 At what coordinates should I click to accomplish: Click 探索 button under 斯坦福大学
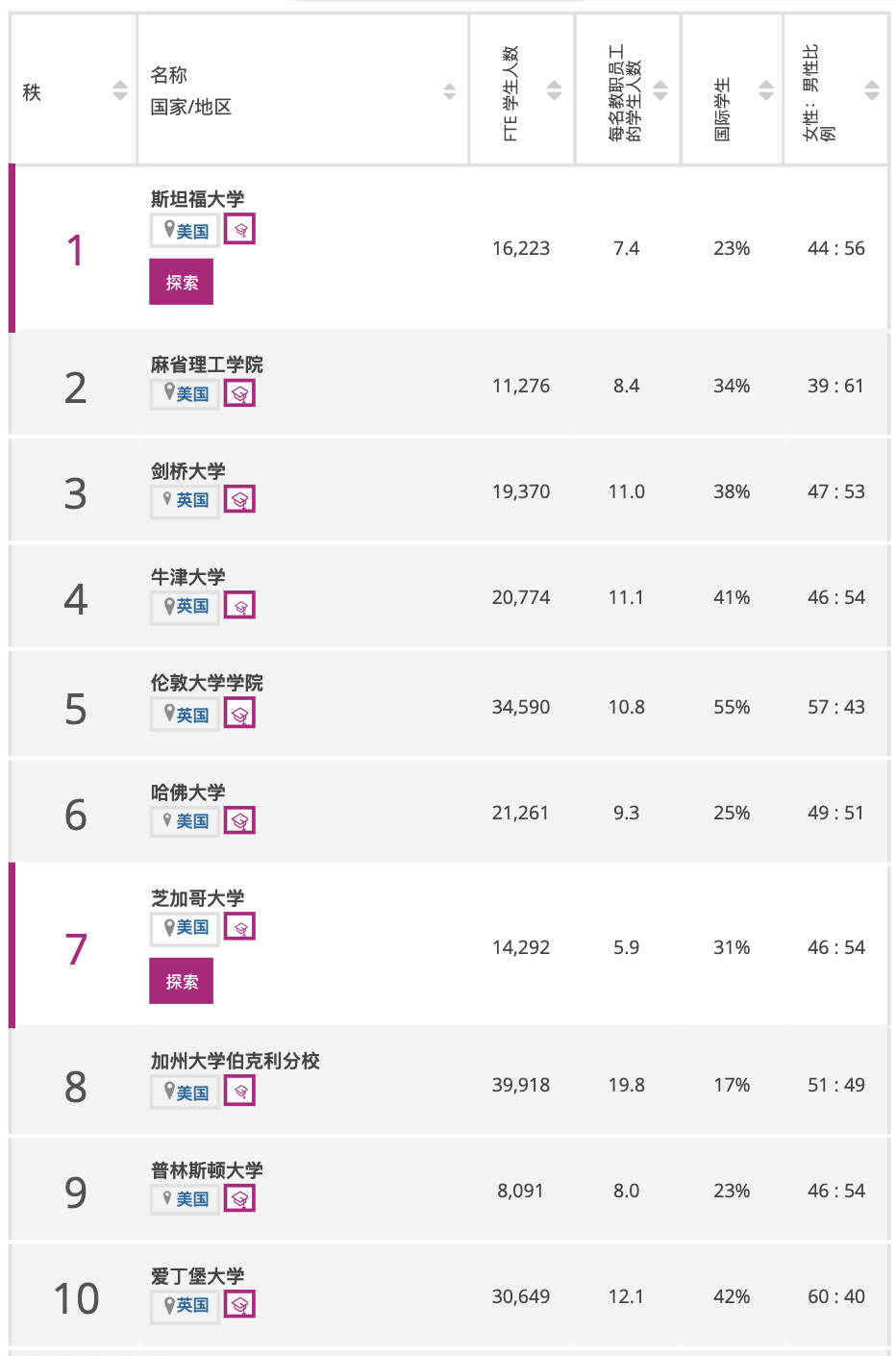[181, 282]
